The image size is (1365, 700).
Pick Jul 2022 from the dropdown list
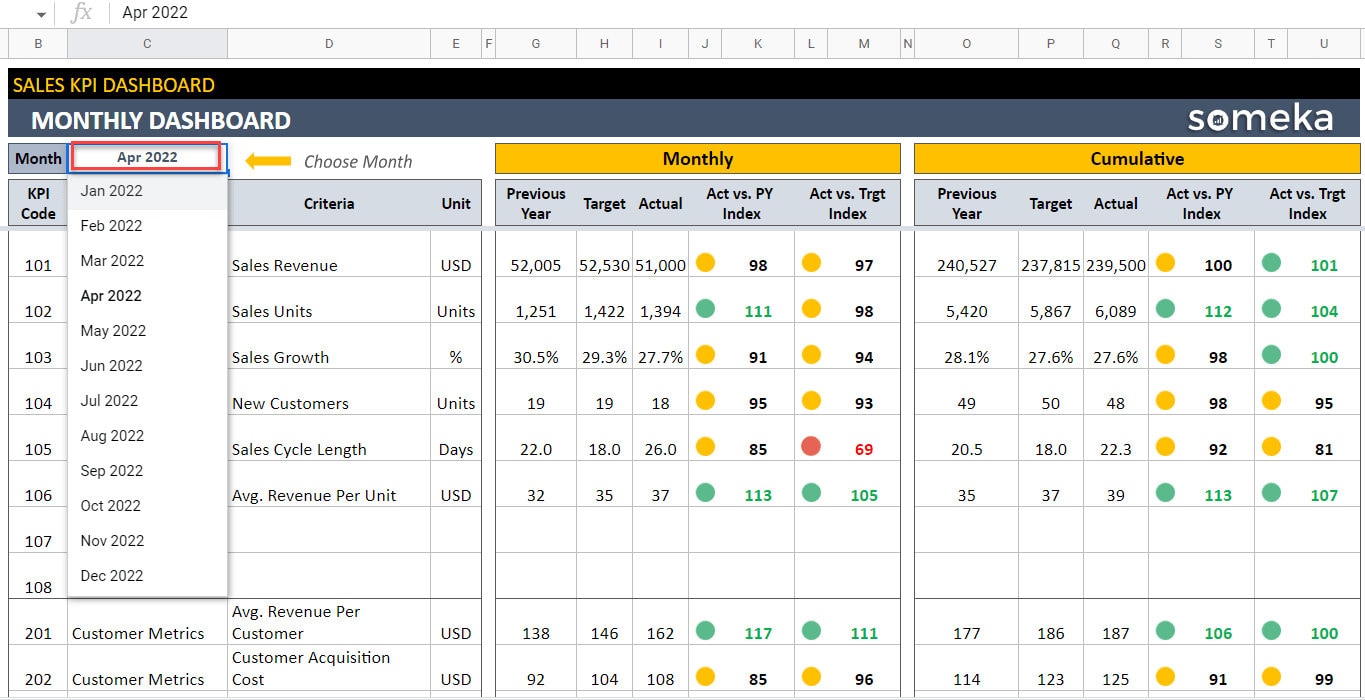147,401
